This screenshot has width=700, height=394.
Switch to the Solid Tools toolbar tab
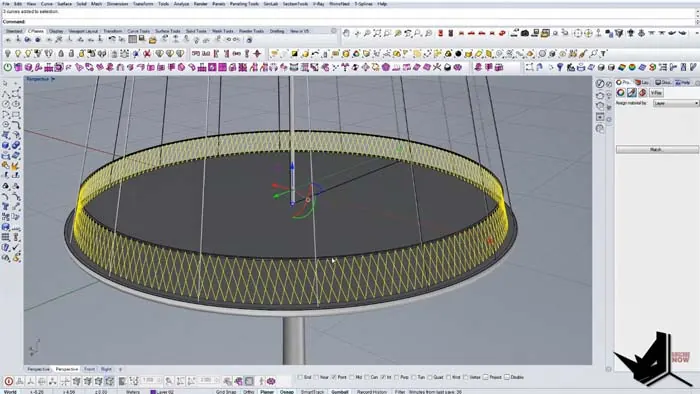(x=196, y=31)
